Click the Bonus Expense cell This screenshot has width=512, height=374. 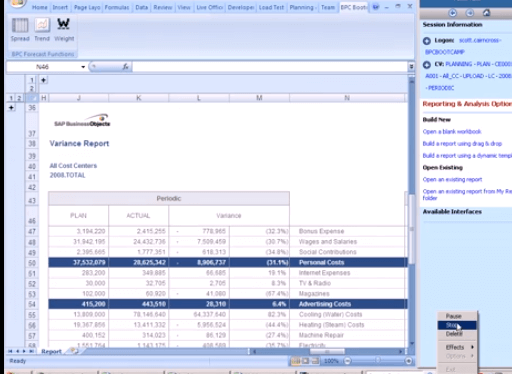pos(348,231)
